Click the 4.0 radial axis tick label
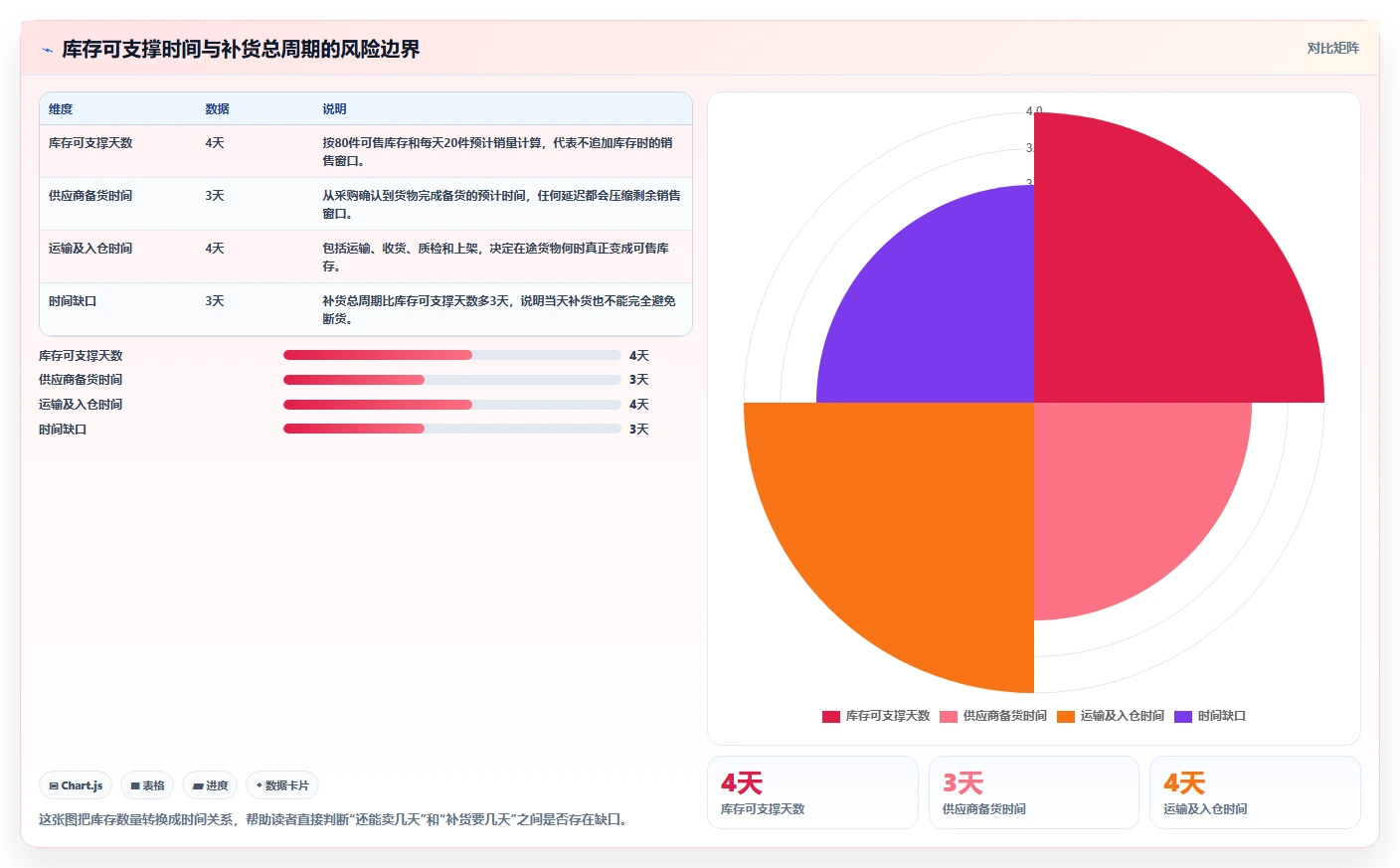Viewport: 1400px width, 868px height. 1034,111
